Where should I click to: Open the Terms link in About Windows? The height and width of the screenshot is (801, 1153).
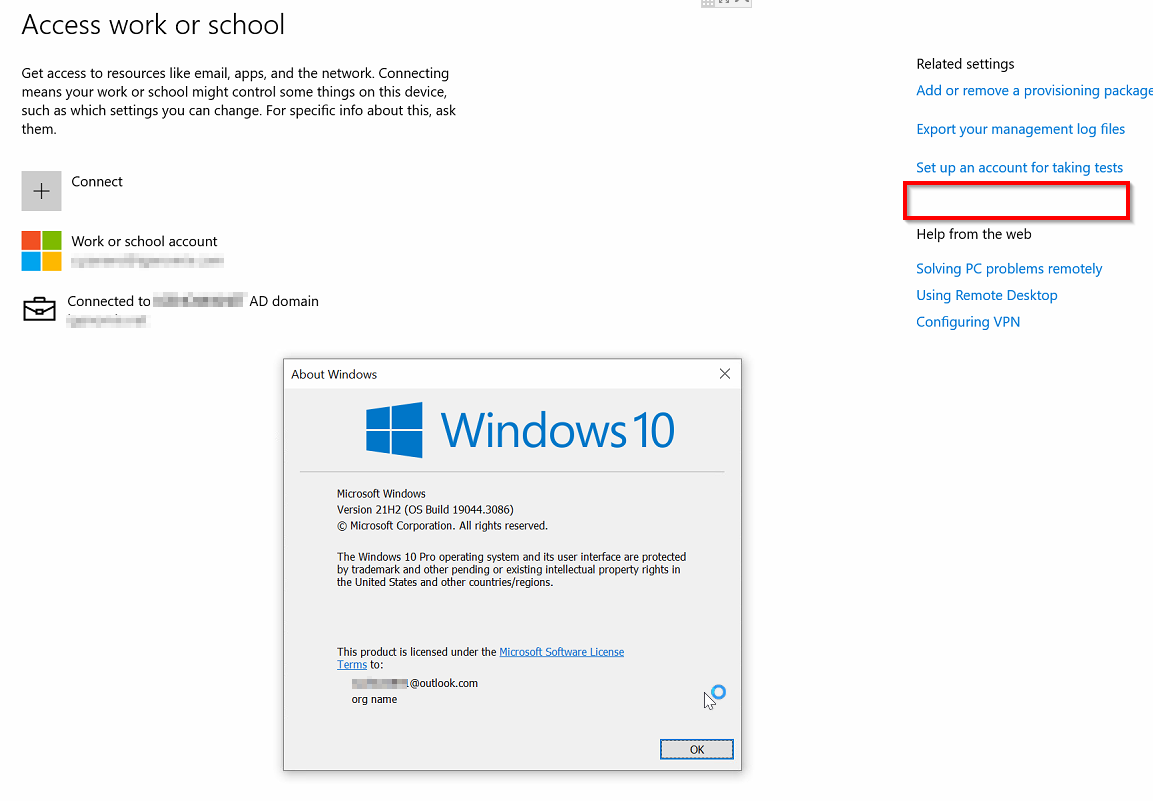point(351,664)
